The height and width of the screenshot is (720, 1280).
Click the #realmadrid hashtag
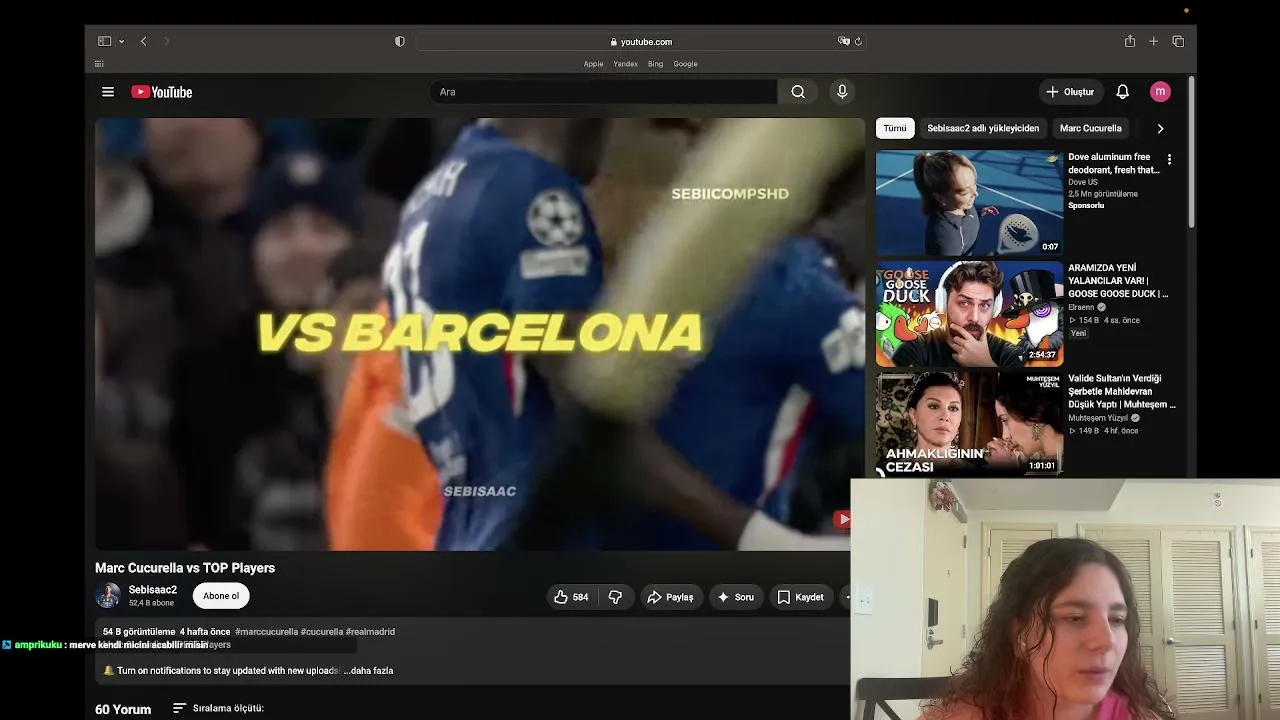371,632
